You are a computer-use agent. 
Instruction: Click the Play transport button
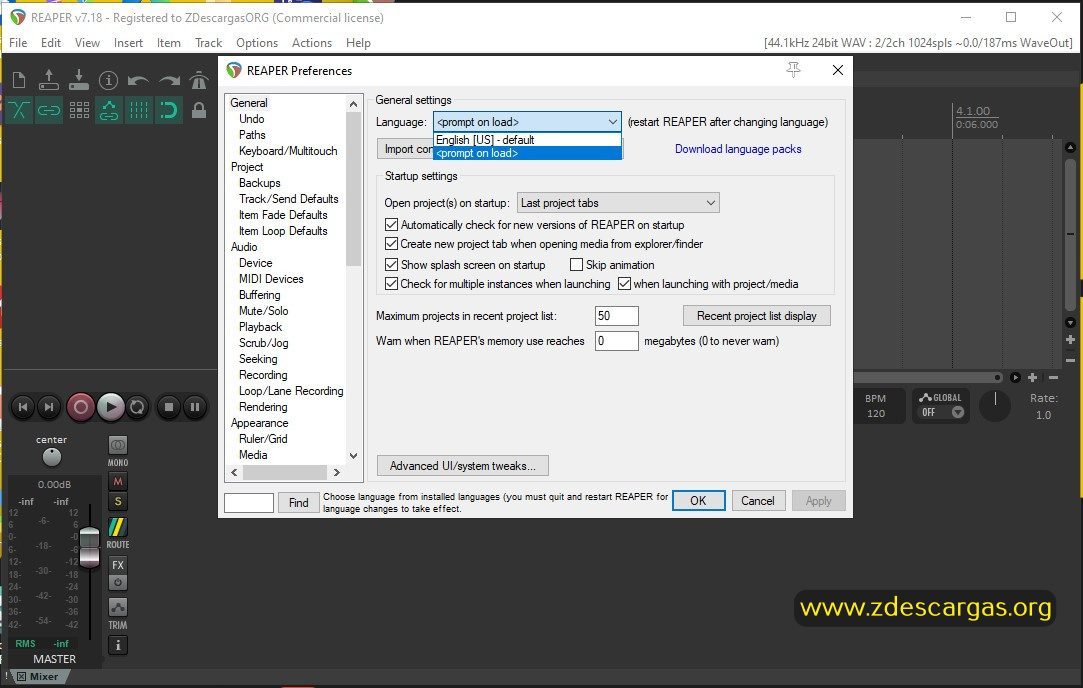(x=111, y=407)
